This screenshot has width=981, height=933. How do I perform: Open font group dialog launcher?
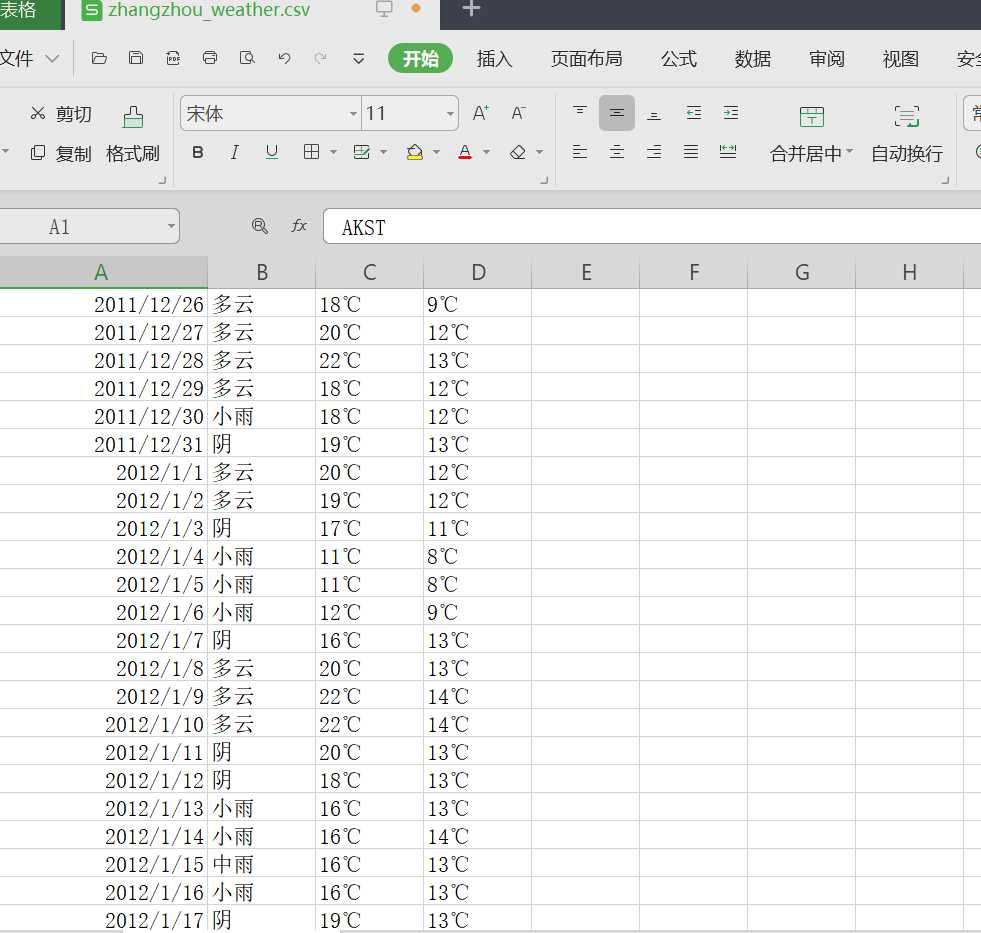tap(544, 181)
